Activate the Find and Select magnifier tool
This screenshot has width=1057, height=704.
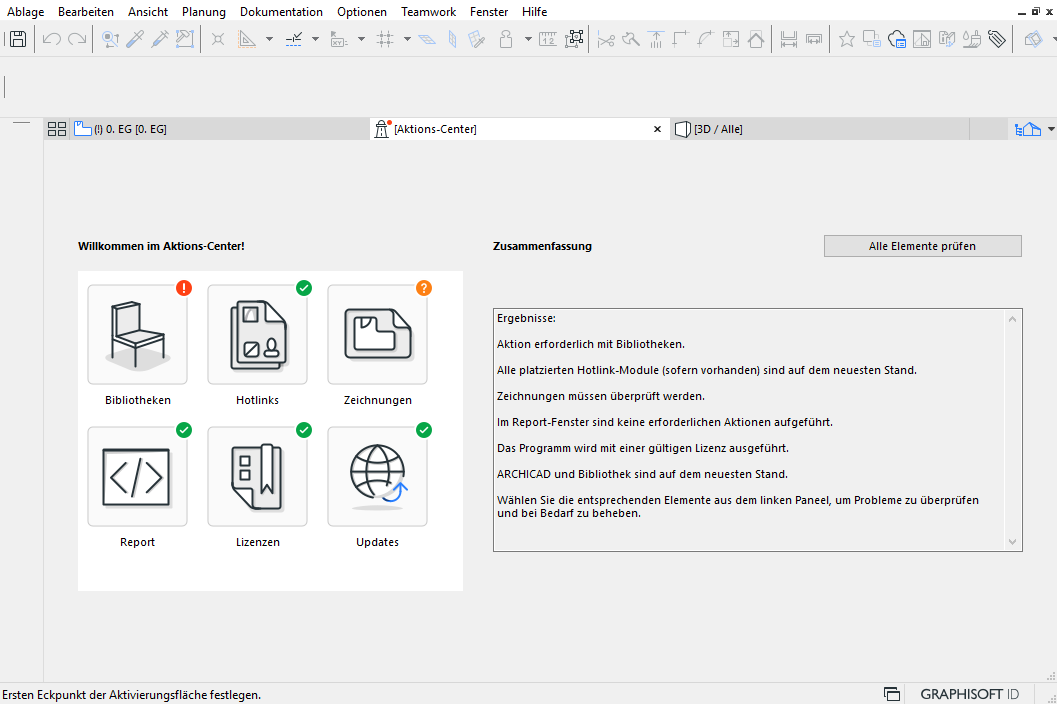(x=110, y=39)
